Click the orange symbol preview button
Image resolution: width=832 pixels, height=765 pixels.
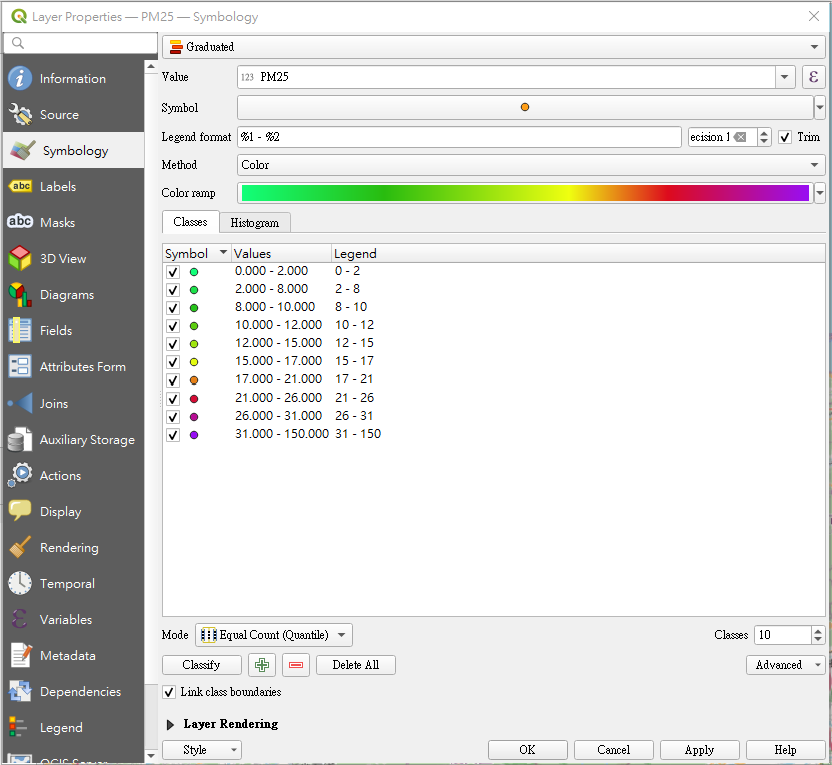coord(525,108)
